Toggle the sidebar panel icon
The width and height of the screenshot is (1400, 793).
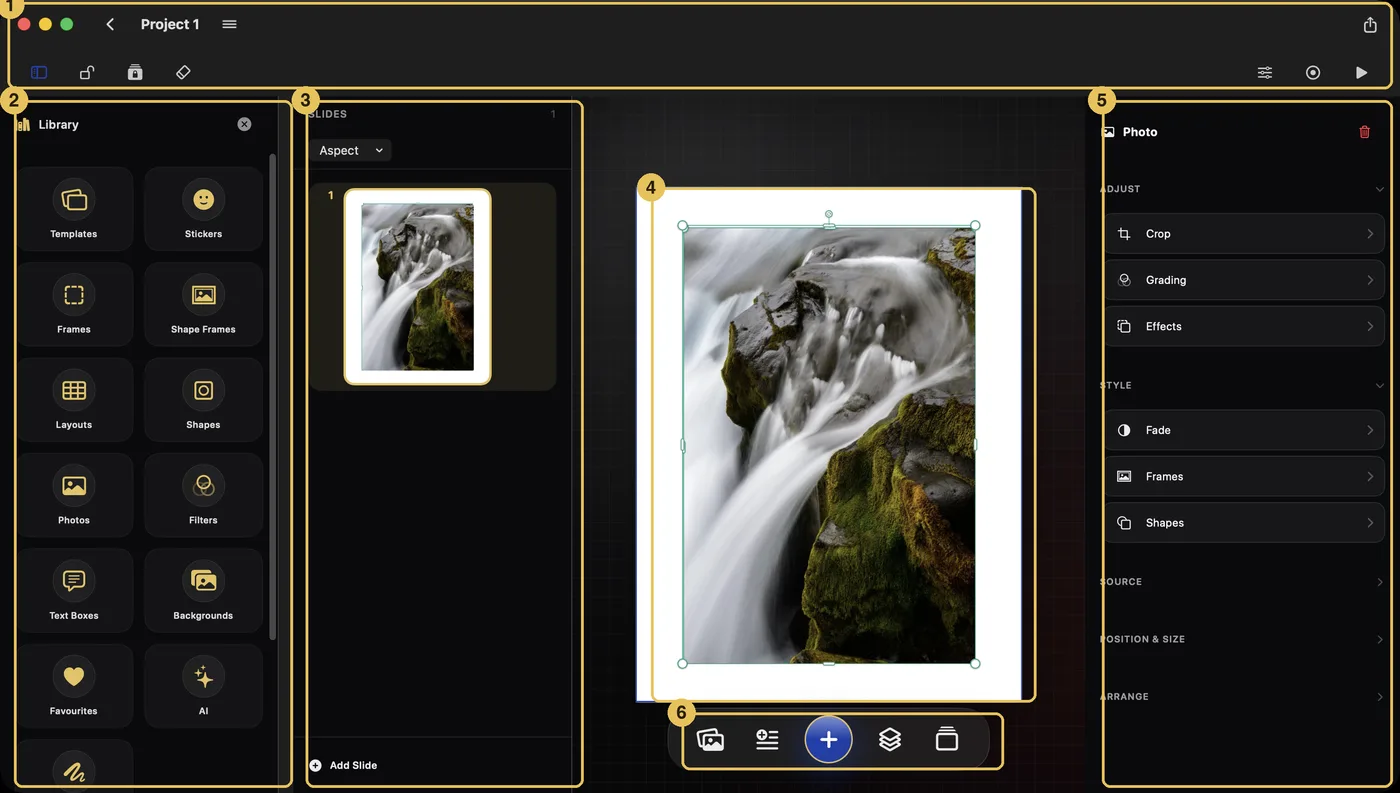[x=39, y=72]
